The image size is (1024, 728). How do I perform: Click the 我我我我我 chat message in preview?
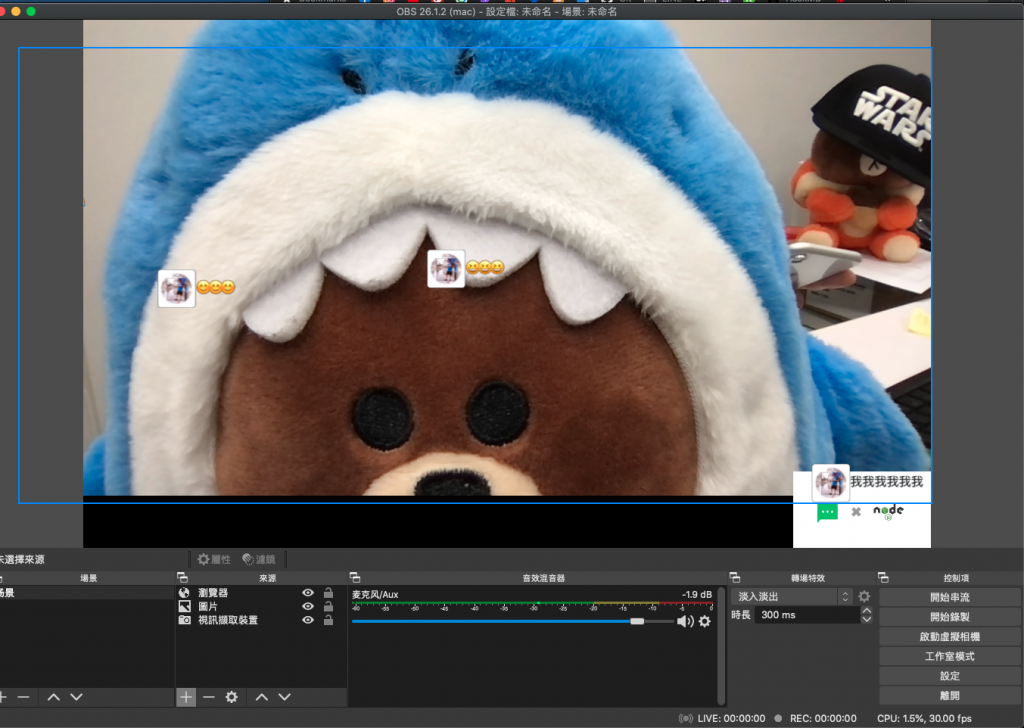[886, 482]
